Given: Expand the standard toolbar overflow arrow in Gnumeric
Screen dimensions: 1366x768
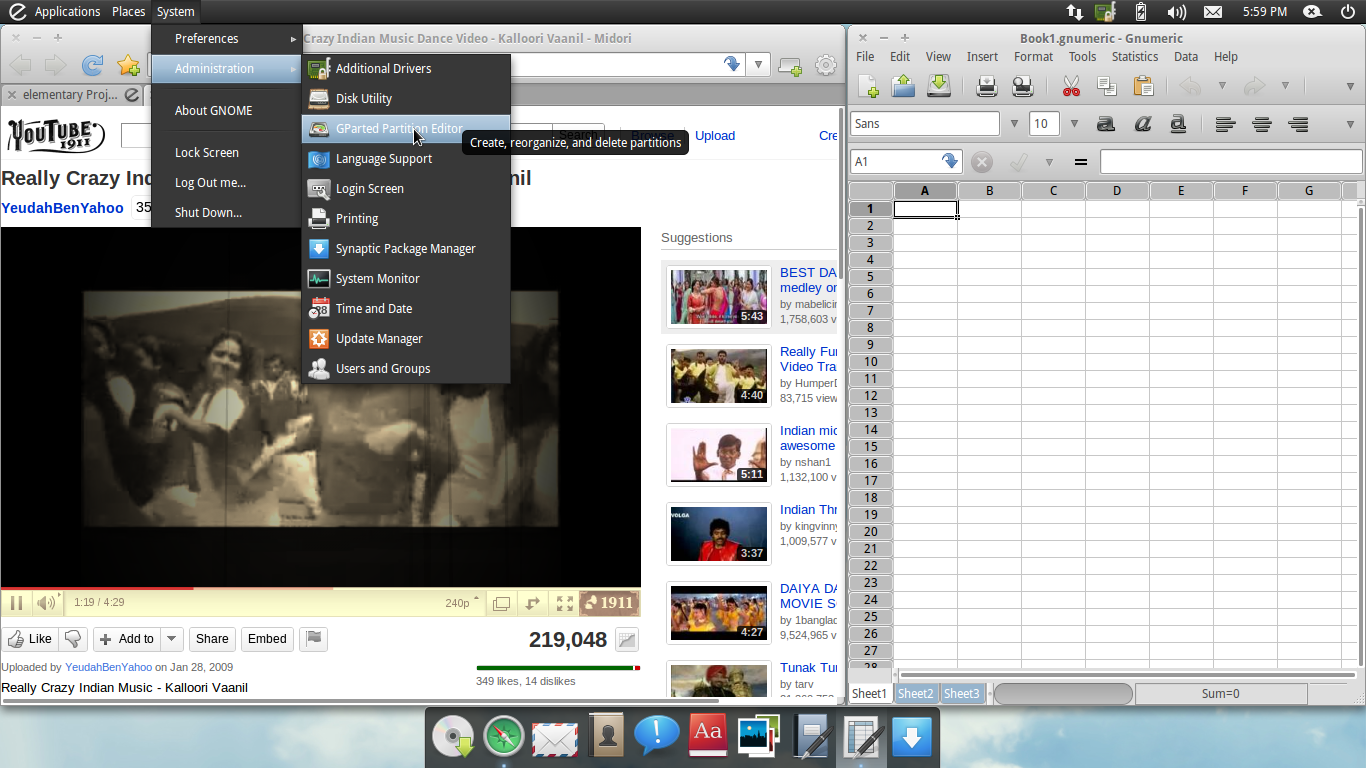Looking at the screenshot, I should pos(1351,86).
